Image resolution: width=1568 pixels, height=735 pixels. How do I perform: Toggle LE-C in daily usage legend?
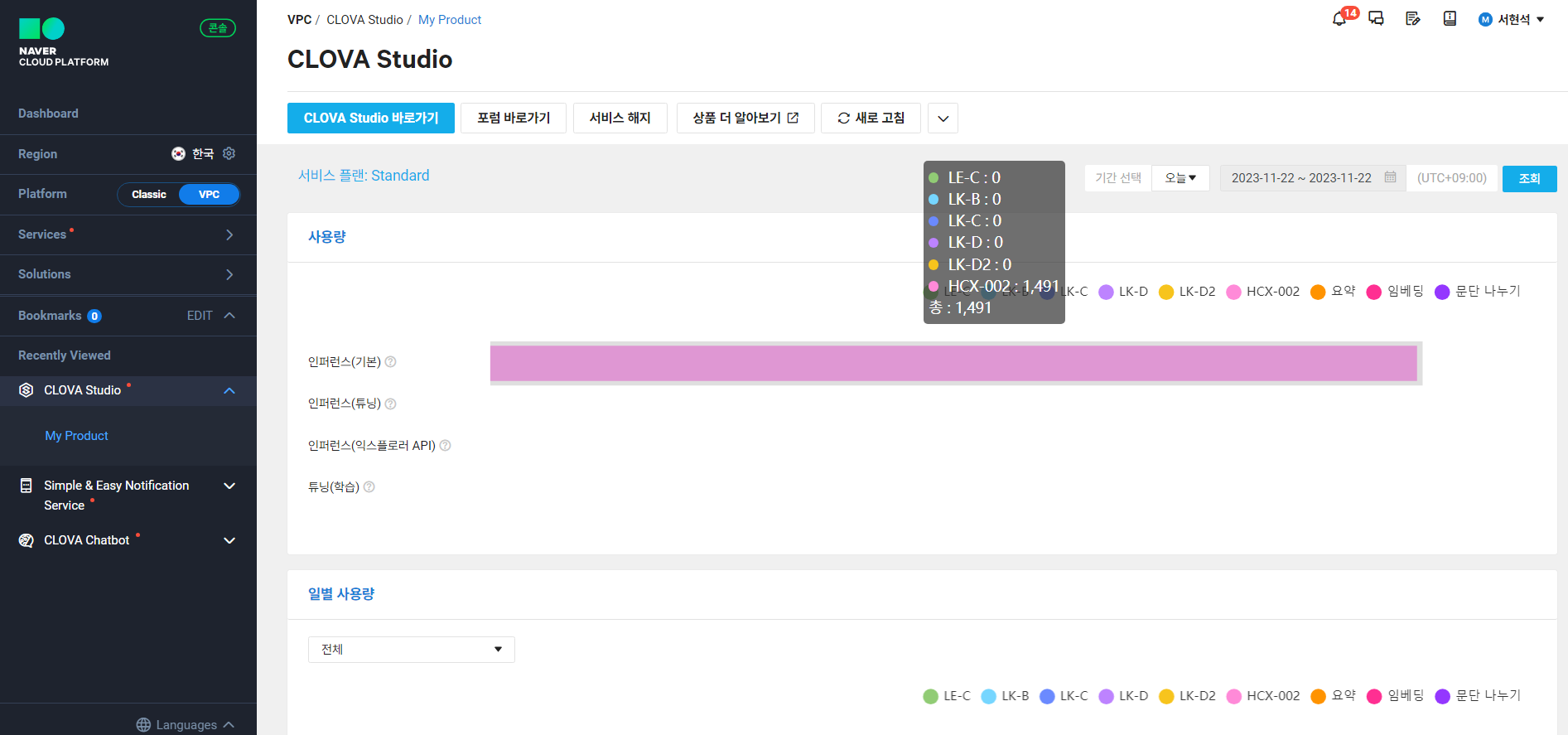pos(947,696)
